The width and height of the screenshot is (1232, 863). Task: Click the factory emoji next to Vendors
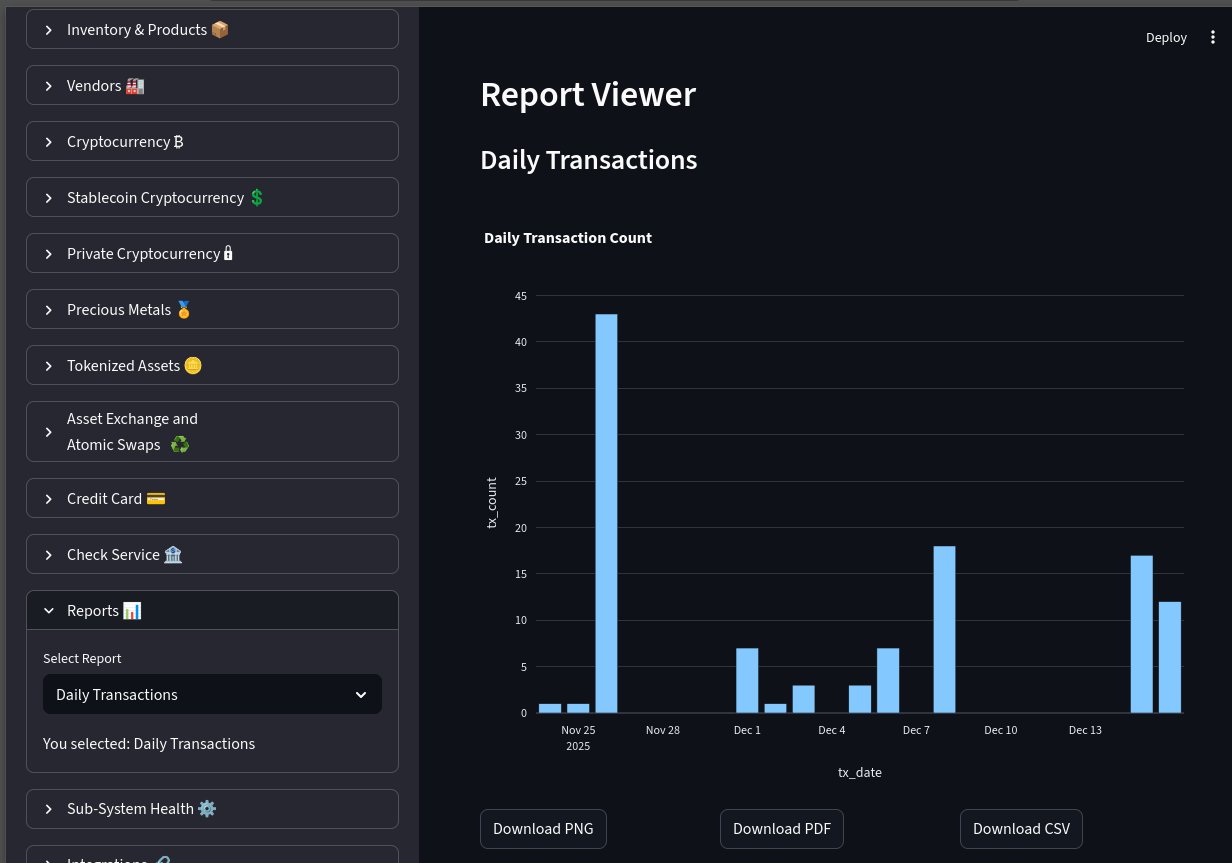135,86
